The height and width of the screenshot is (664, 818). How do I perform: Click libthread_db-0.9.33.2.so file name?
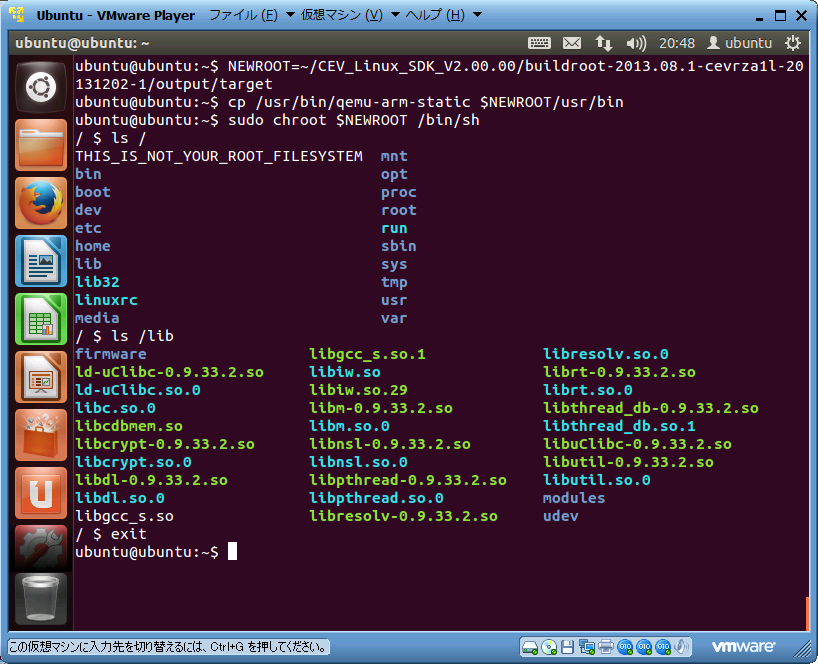pyautogui.click(x=651, y=408)
